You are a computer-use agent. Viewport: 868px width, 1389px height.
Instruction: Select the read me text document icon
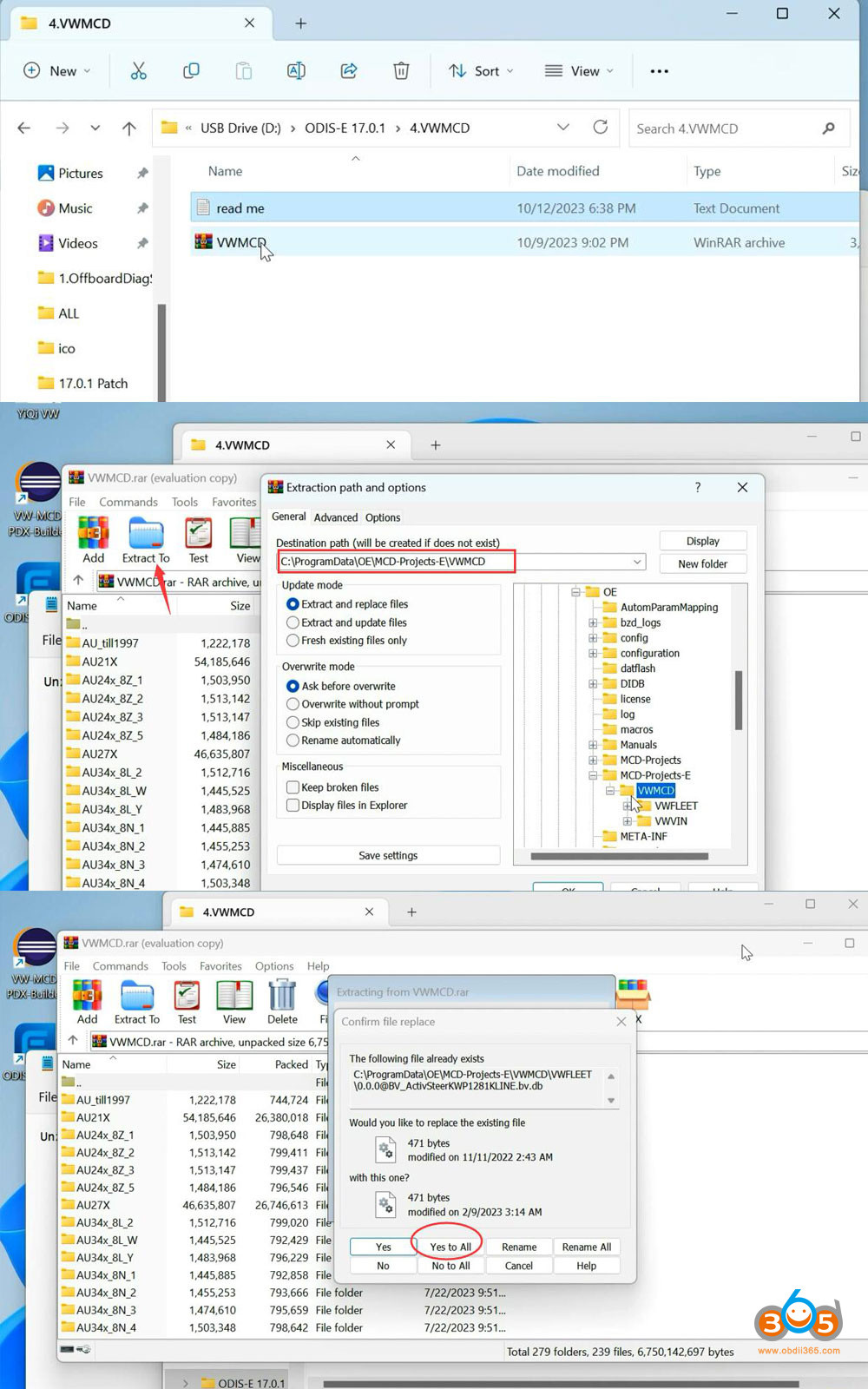coord(203,207)
